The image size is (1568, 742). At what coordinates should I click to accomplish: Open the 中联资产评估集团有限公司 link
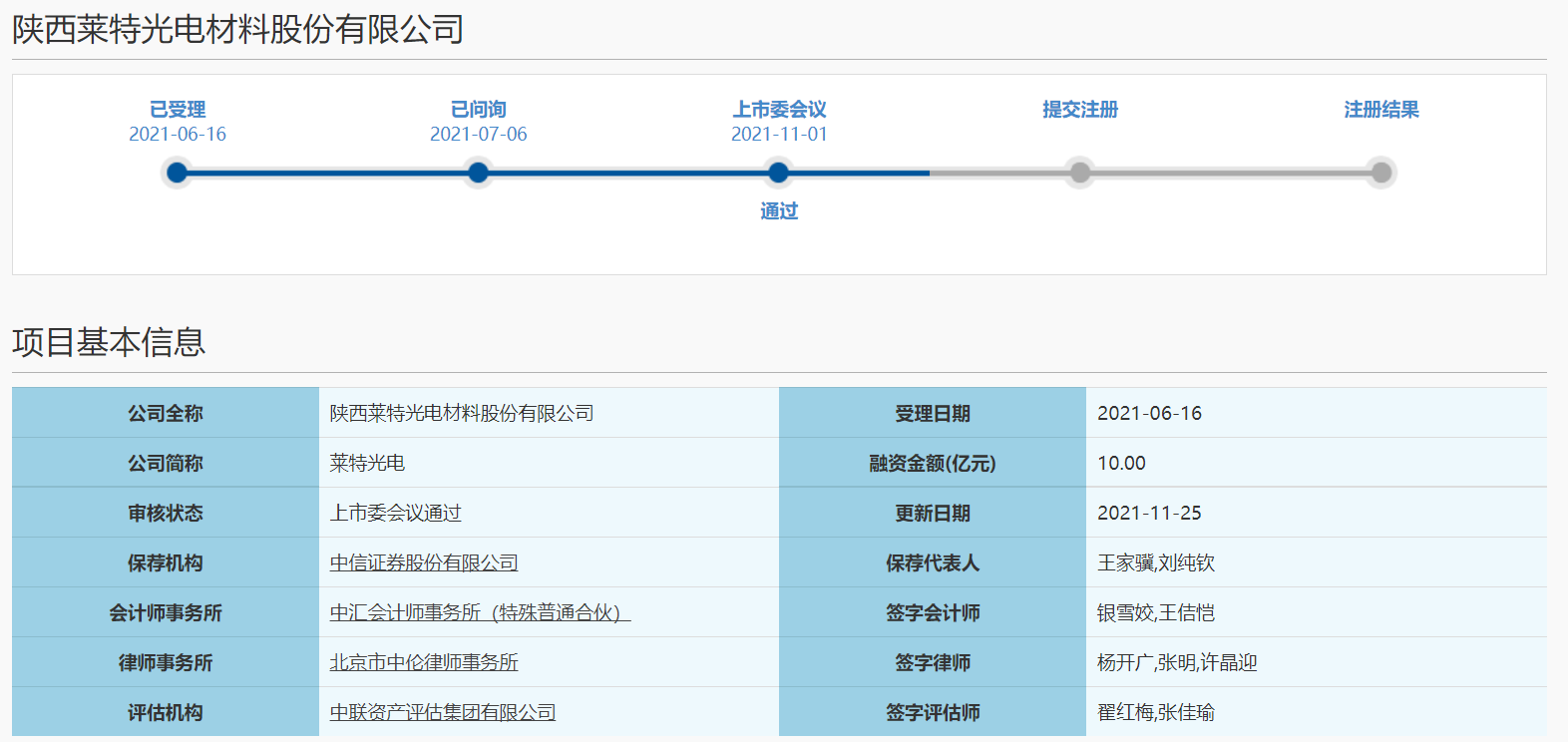click(x=443, y=712)
